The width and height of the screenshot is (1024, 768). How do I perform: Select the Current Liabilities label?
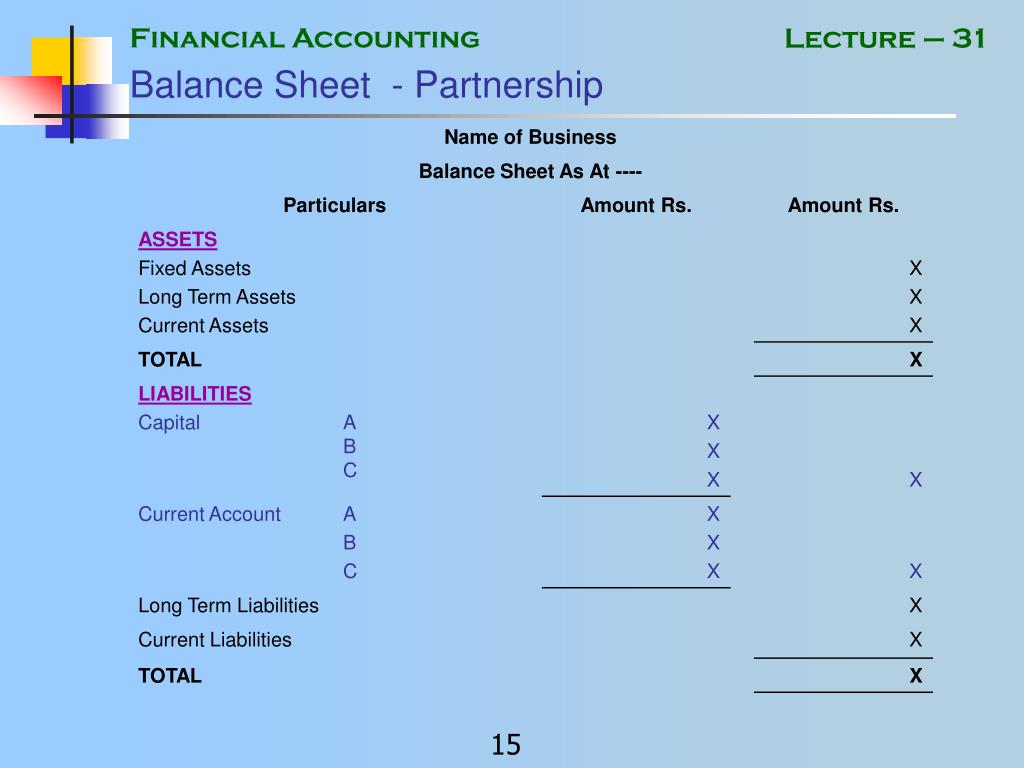click(x=215, y=640)
